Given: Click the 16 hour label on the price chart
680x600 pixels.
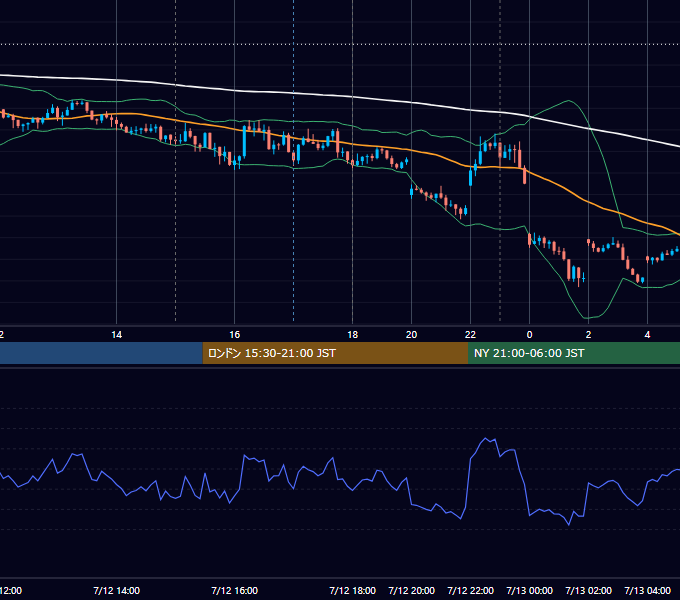Looking at the screenshot, I should [x=235, y=335].
